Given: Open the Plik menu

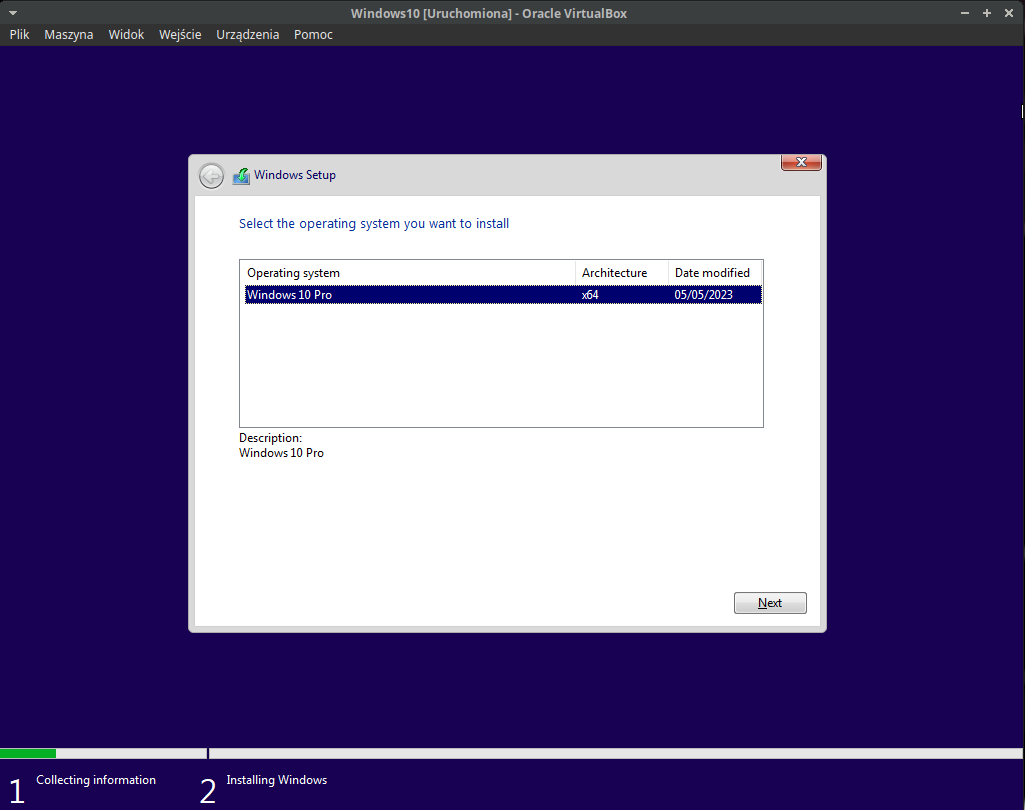Looking at the screenshot, I should [19, 35].
